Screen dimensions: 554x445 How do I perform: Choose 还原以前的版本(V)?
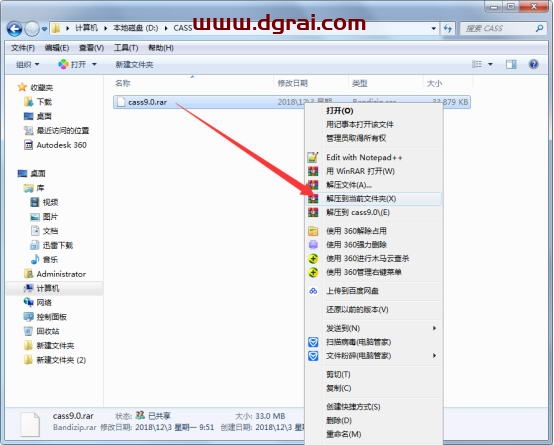coord(374,310)
